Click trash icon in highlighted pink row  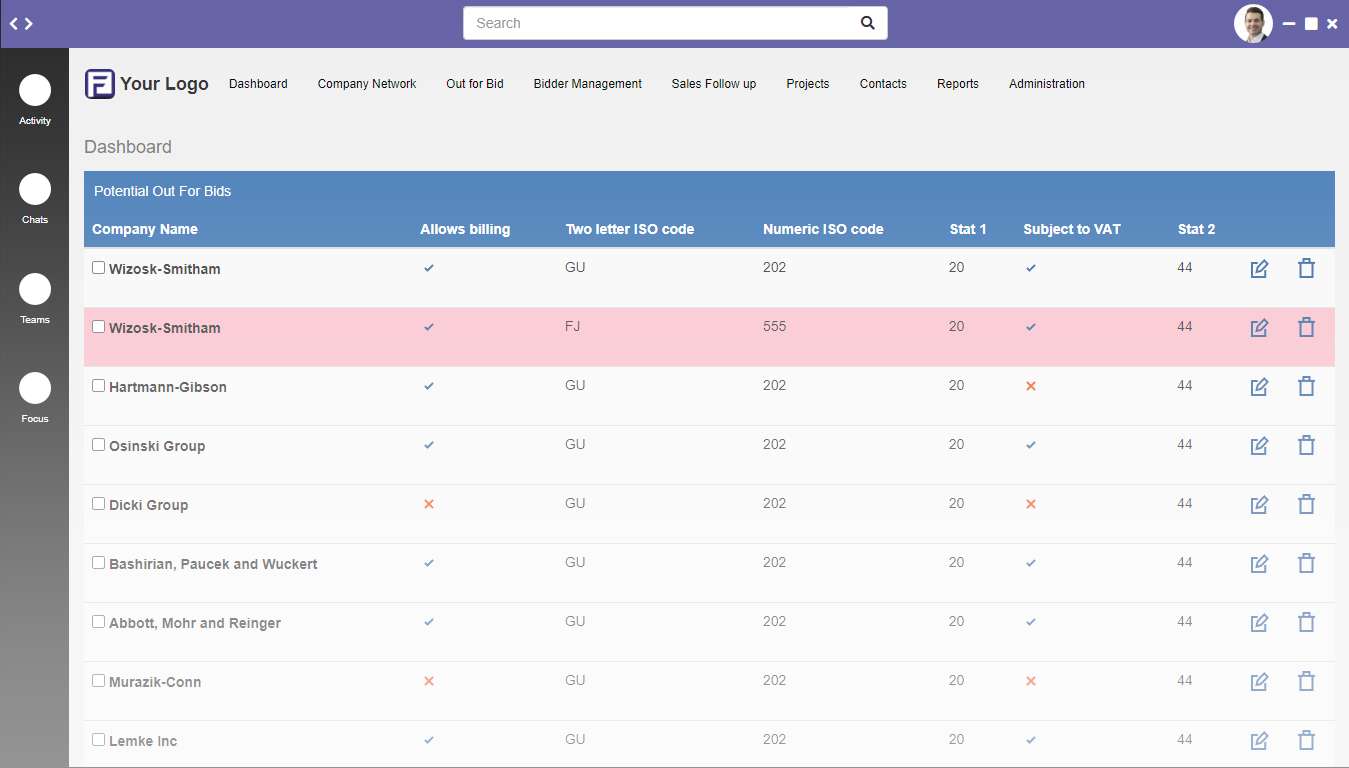pyautogui.click(x=1306, y=328)
